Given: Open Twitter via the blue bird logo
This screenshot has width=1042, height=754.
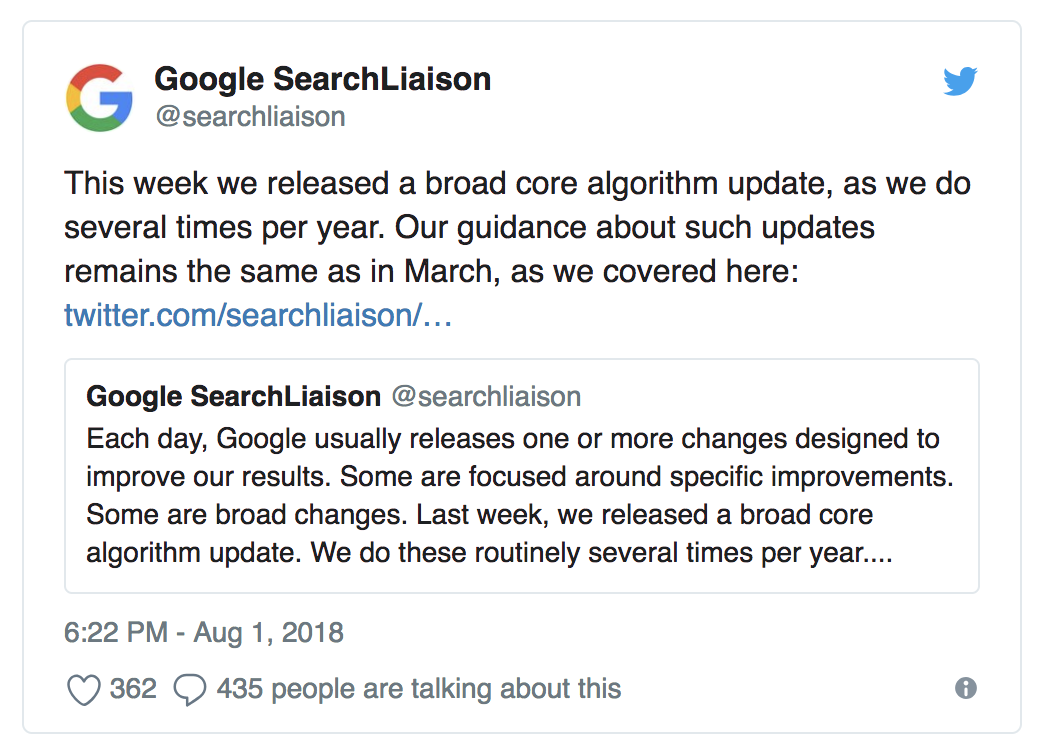Looking at the screenshot, I should point(960,82).
